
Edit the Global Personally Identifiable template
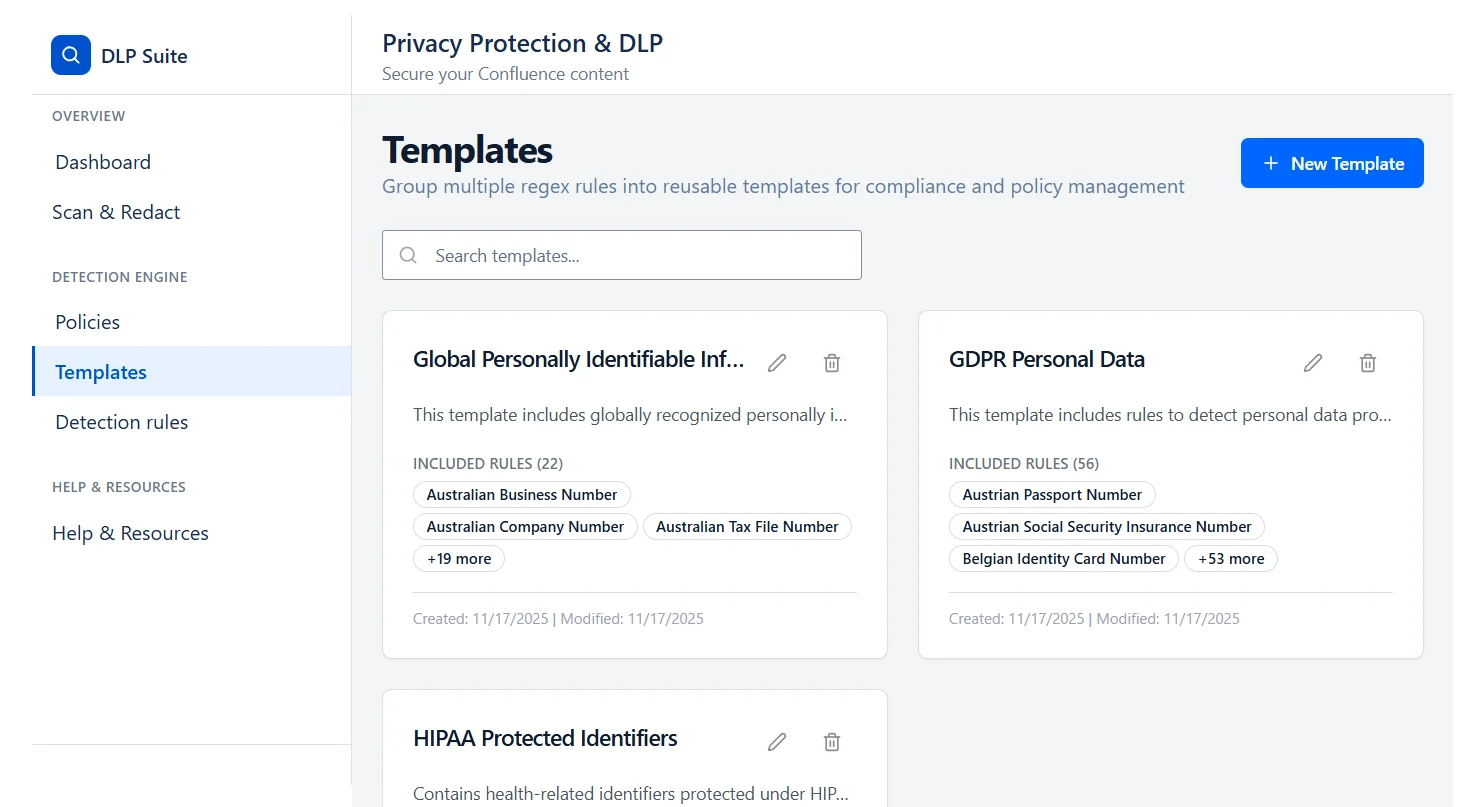pos(777,362)
